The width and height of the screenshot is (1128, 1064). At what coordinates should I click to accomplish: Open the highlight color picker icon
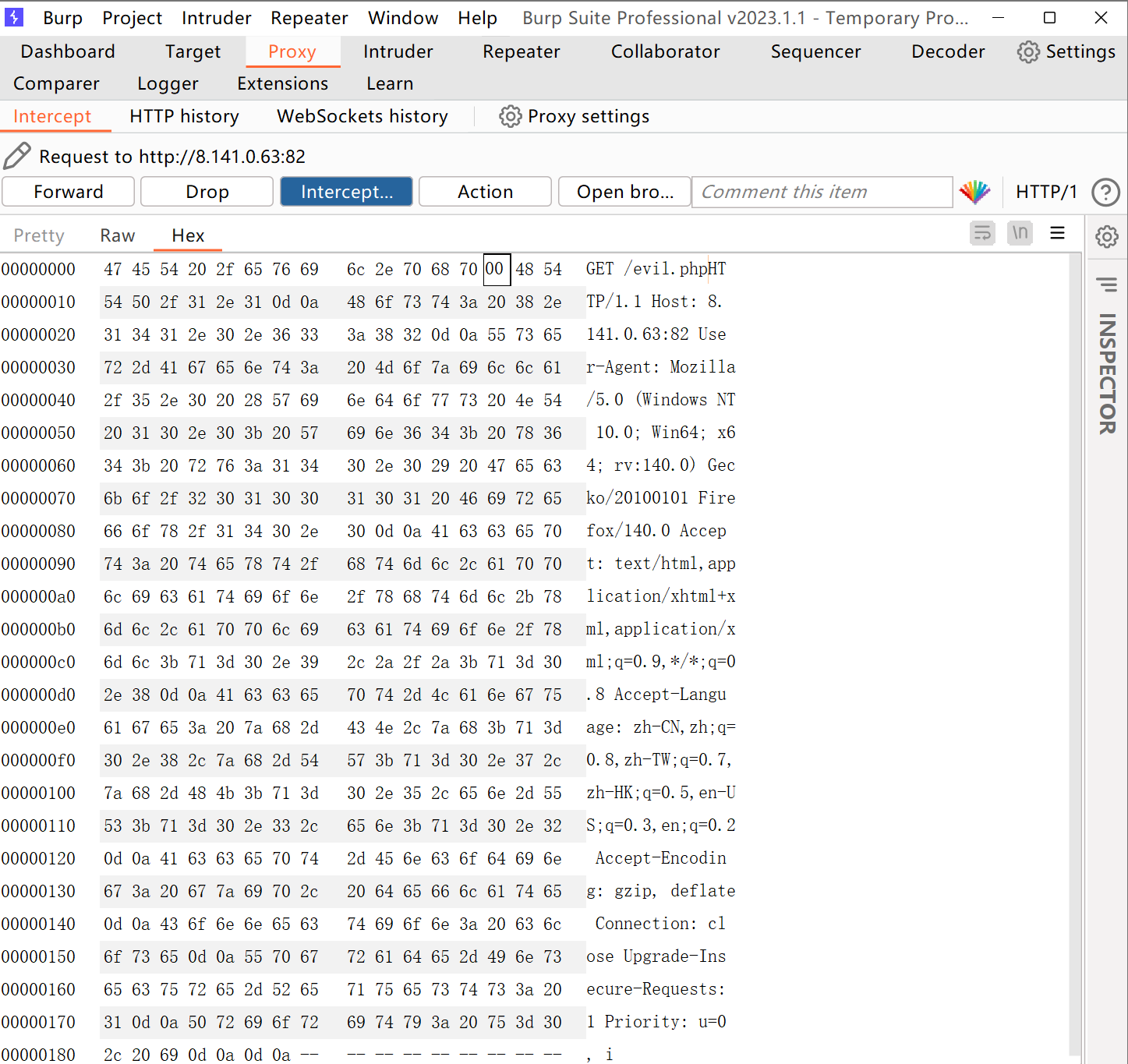[974, 192]
